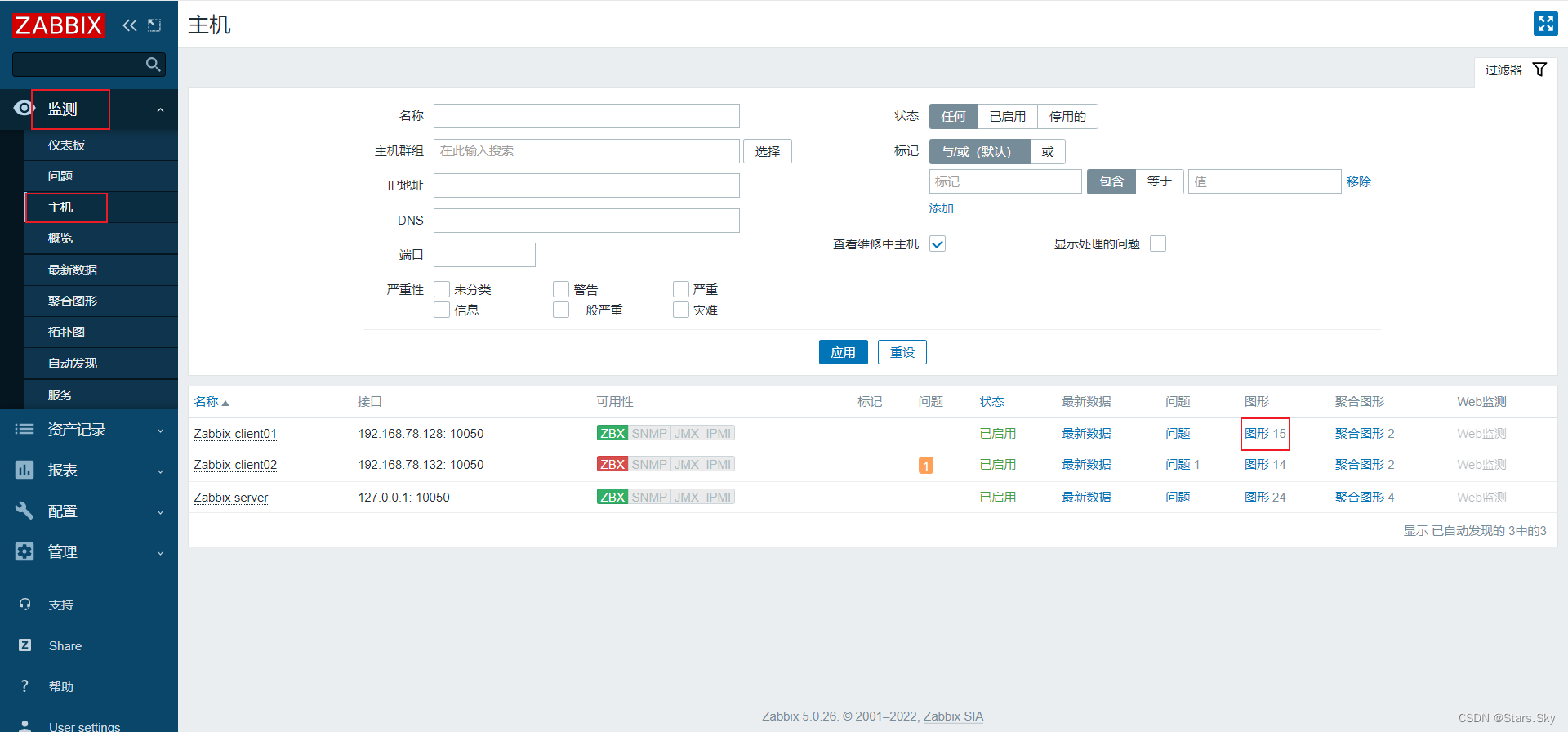The width and height of the screenshot is (1568, 732).
Task: Check the 严重 severity checkbox
Action: 681,289
